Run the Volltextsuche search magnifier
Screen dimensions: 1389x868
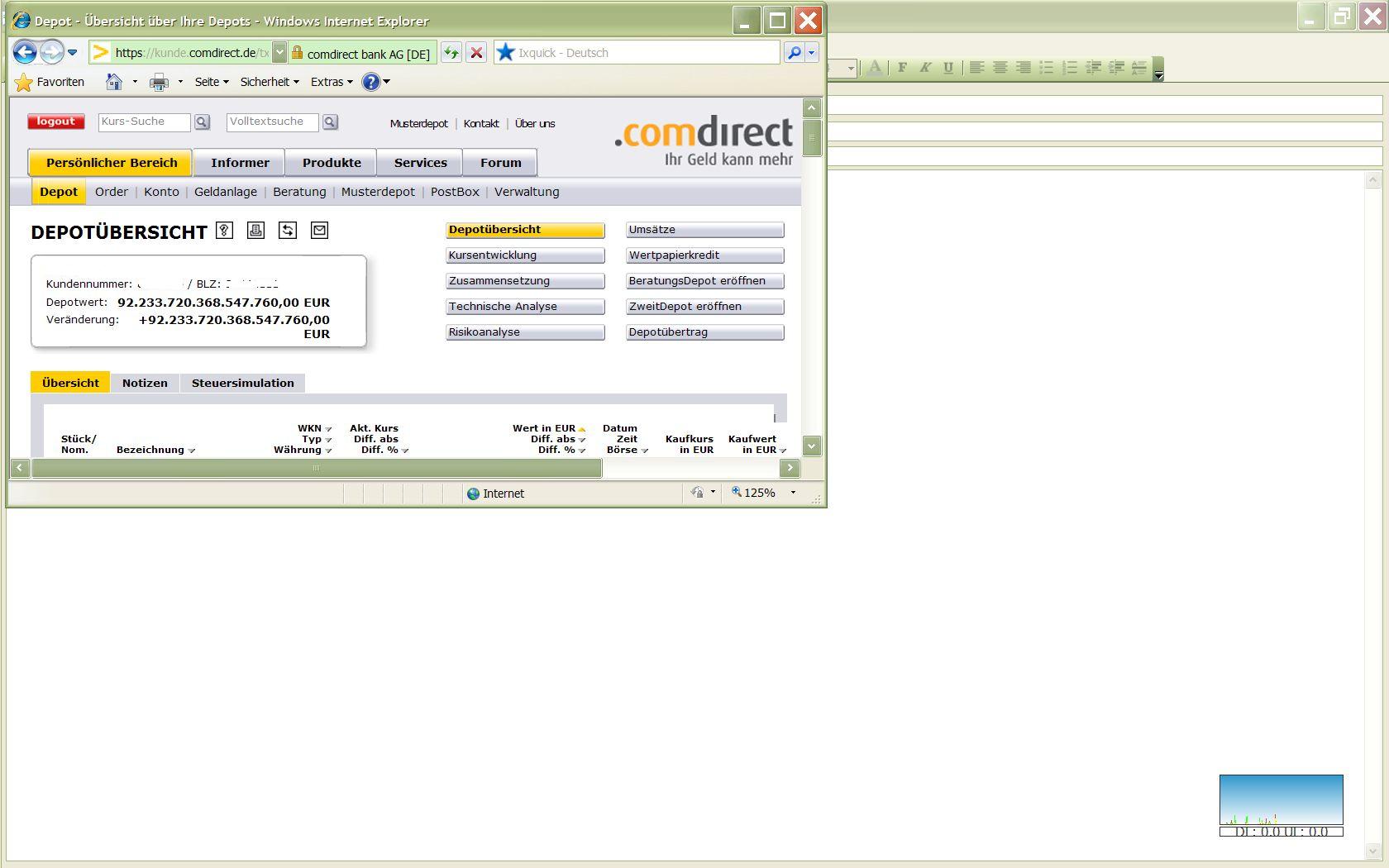coord(330,122)
